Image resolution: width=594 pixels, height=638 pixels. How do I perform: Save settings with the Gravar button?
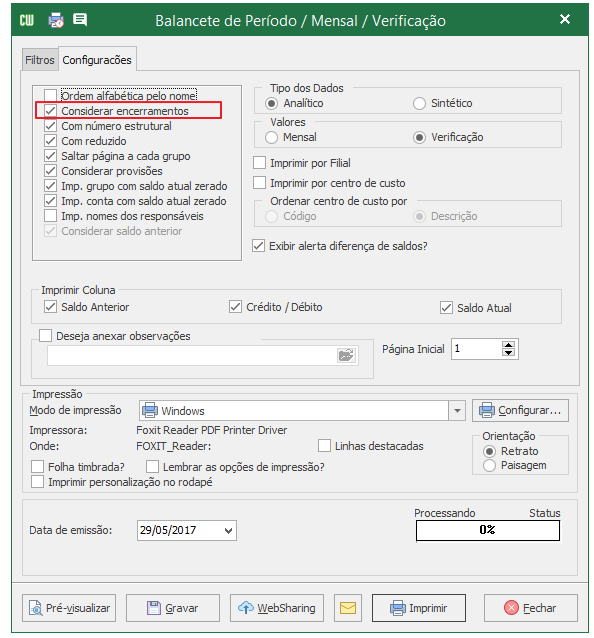(x=173, y=608)
